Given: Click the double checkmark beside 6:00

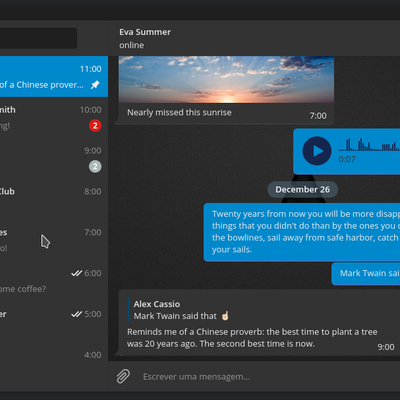Looking at the screenshot, I should tap(76, 273).
